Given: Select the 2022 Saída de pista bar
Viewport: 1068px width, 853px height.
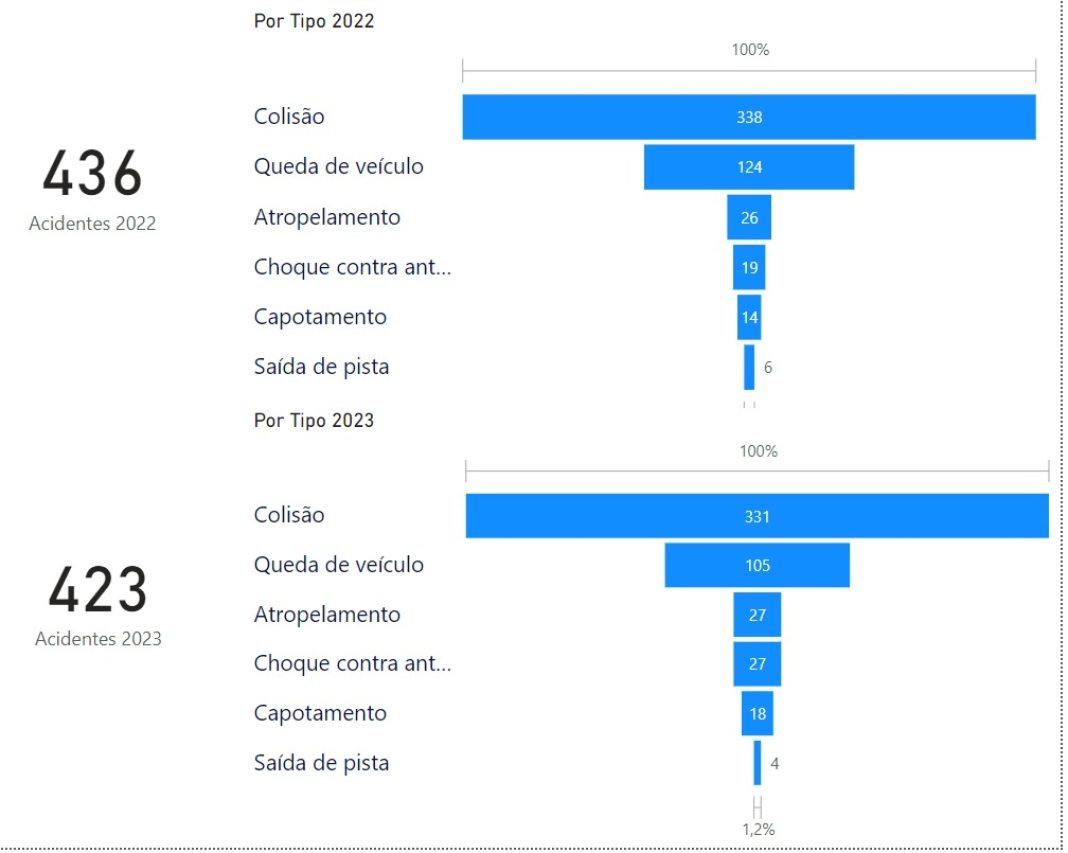Looking at the screenshot, I should [x=749, y=367].
